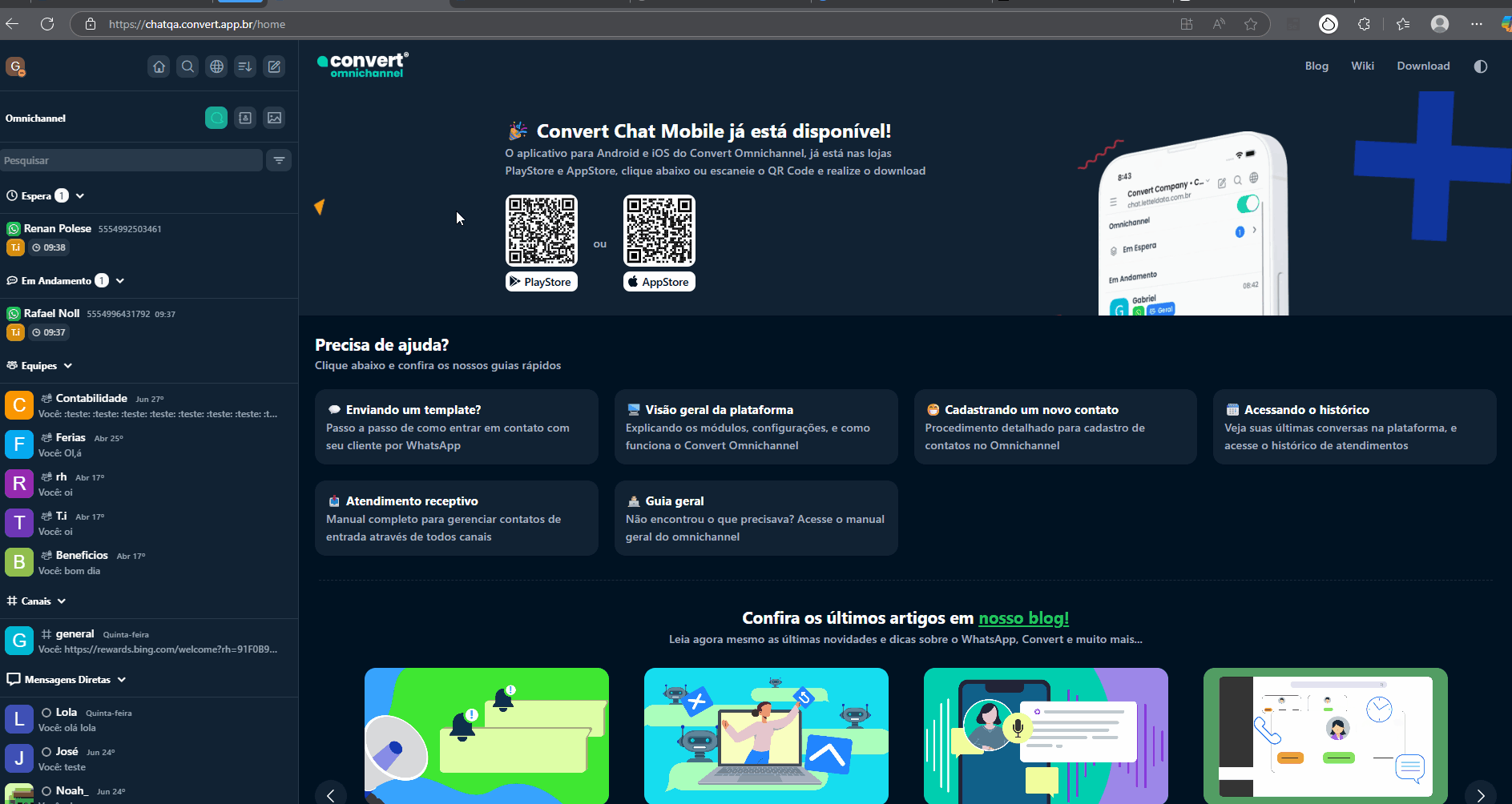Collapse the Canais section
This screenshot has height=804, width=1512.
[x=62, y=601]
